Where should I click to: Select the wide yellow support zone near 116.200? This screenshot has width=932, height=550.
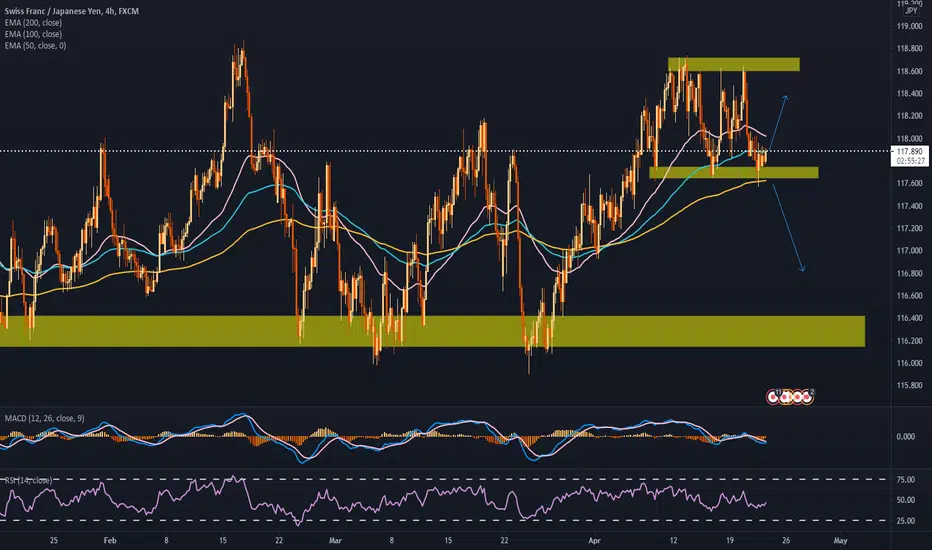pos(432,331)
